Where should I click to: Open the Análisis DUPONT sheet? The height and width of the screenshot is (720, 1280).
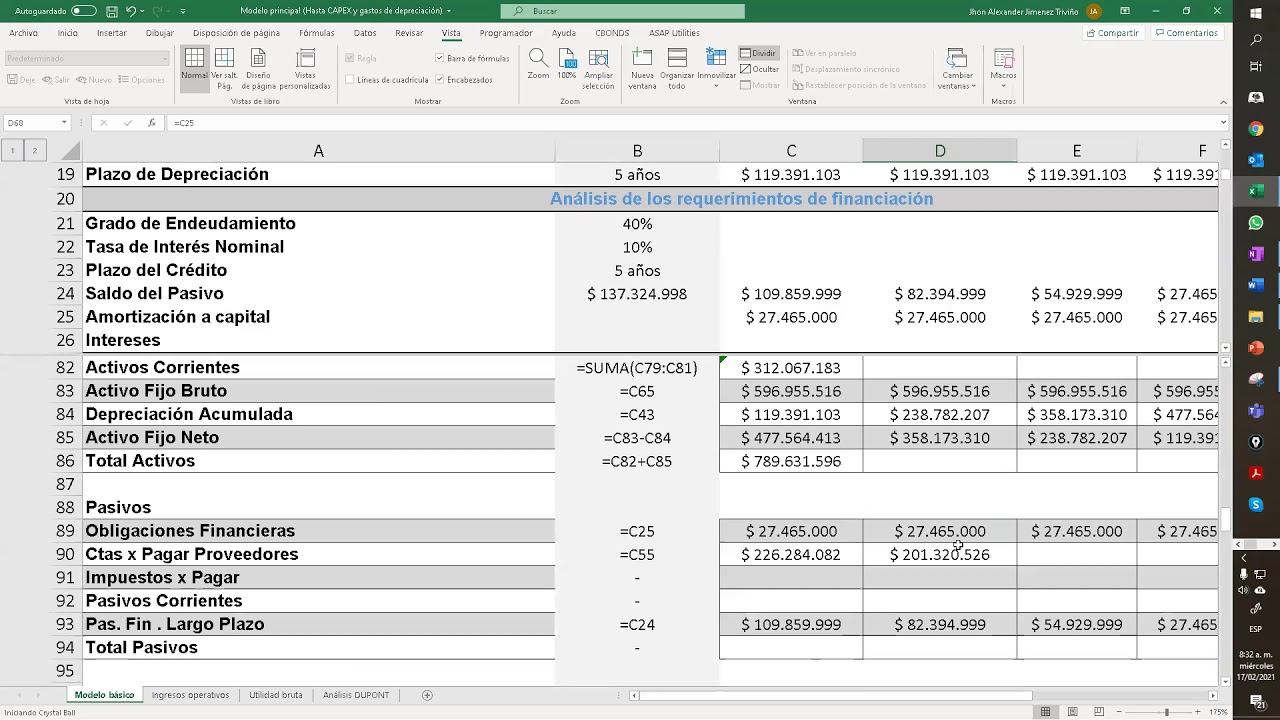click(x=356, y=695)
